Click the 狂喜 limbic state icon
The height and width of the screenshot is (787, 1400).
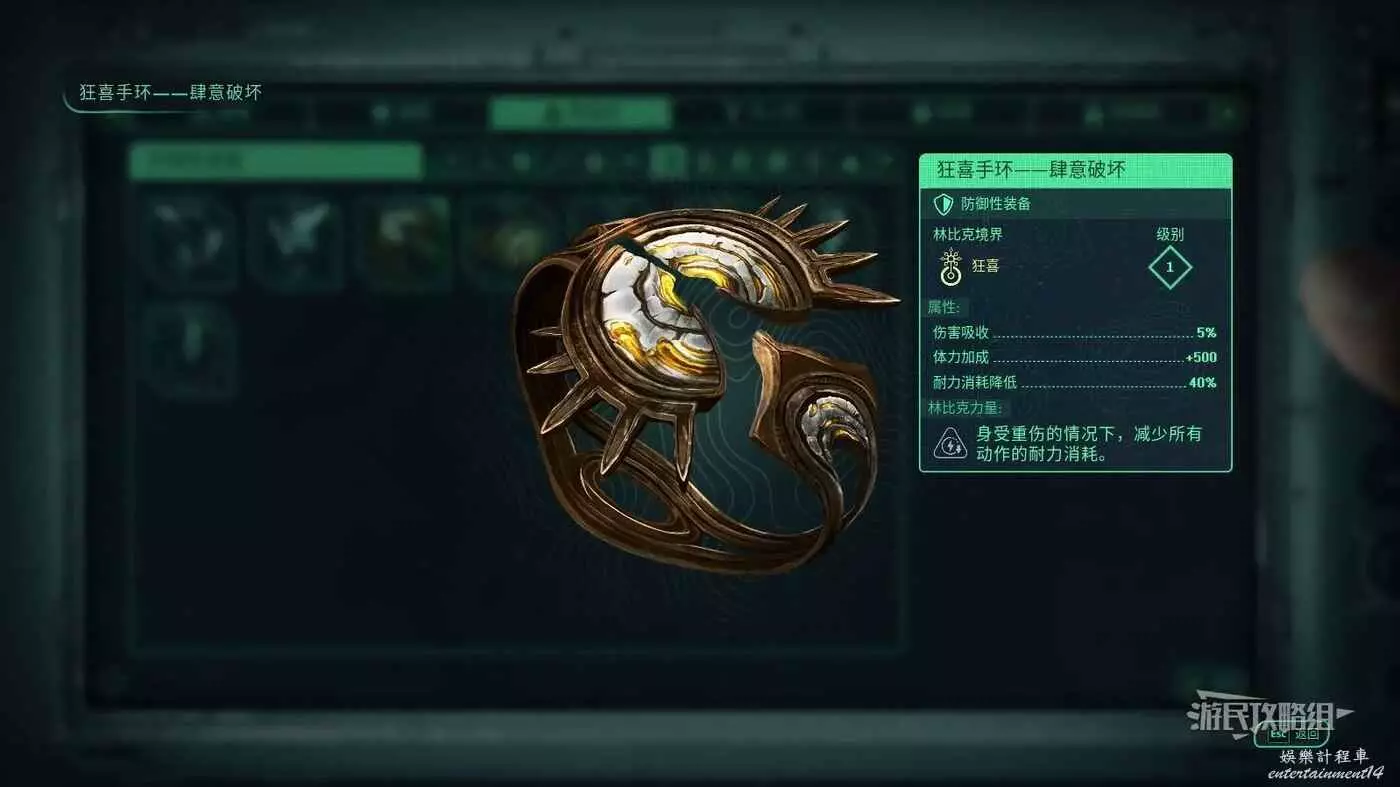(x=950, y=268)
